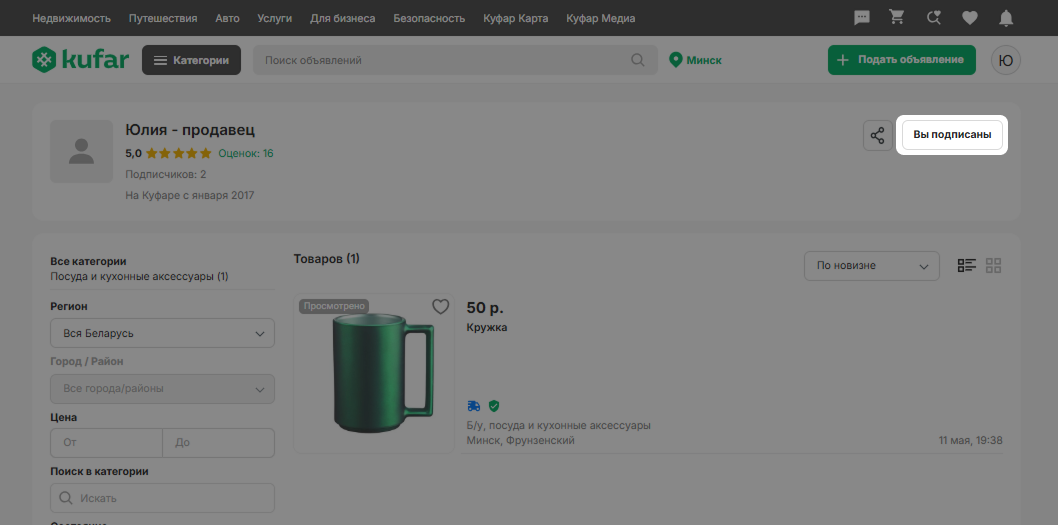Screen dimensions: 1058x525
Task: Open the Категории menu button
Action: tap(191, 60)
